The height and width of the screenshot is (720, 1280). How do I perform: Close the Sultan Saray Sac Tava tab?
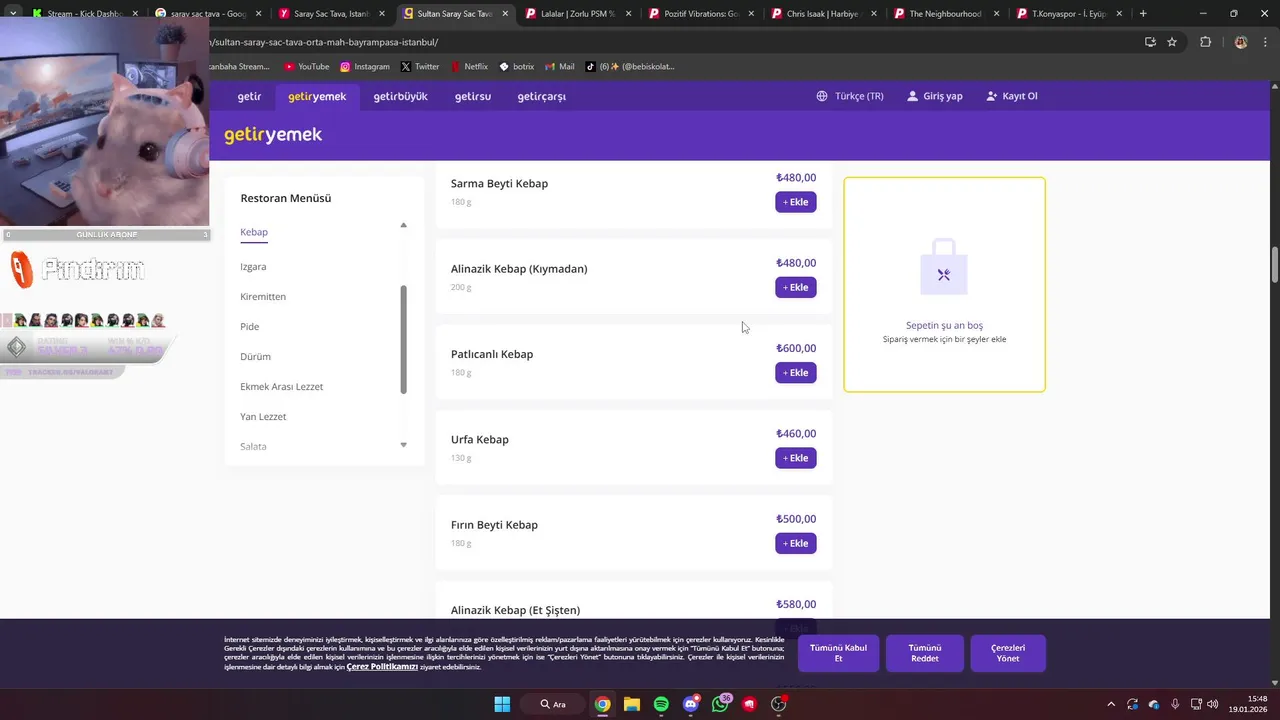[505, 14]
